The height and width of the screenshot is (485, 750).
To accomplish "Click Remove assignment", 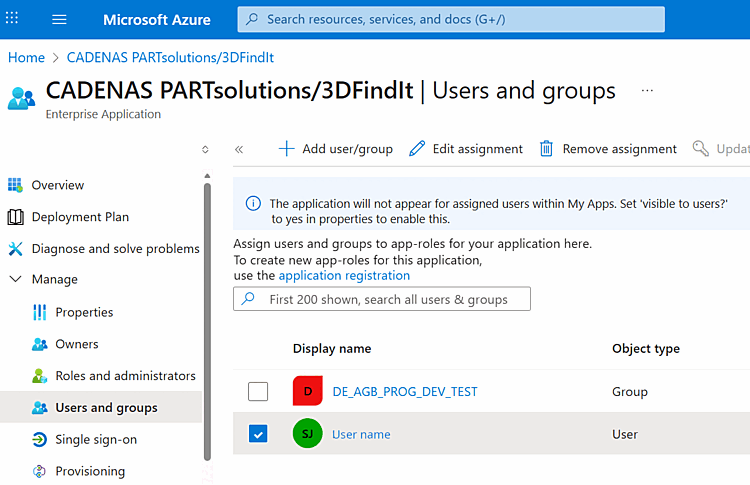I will pos(608,149).
